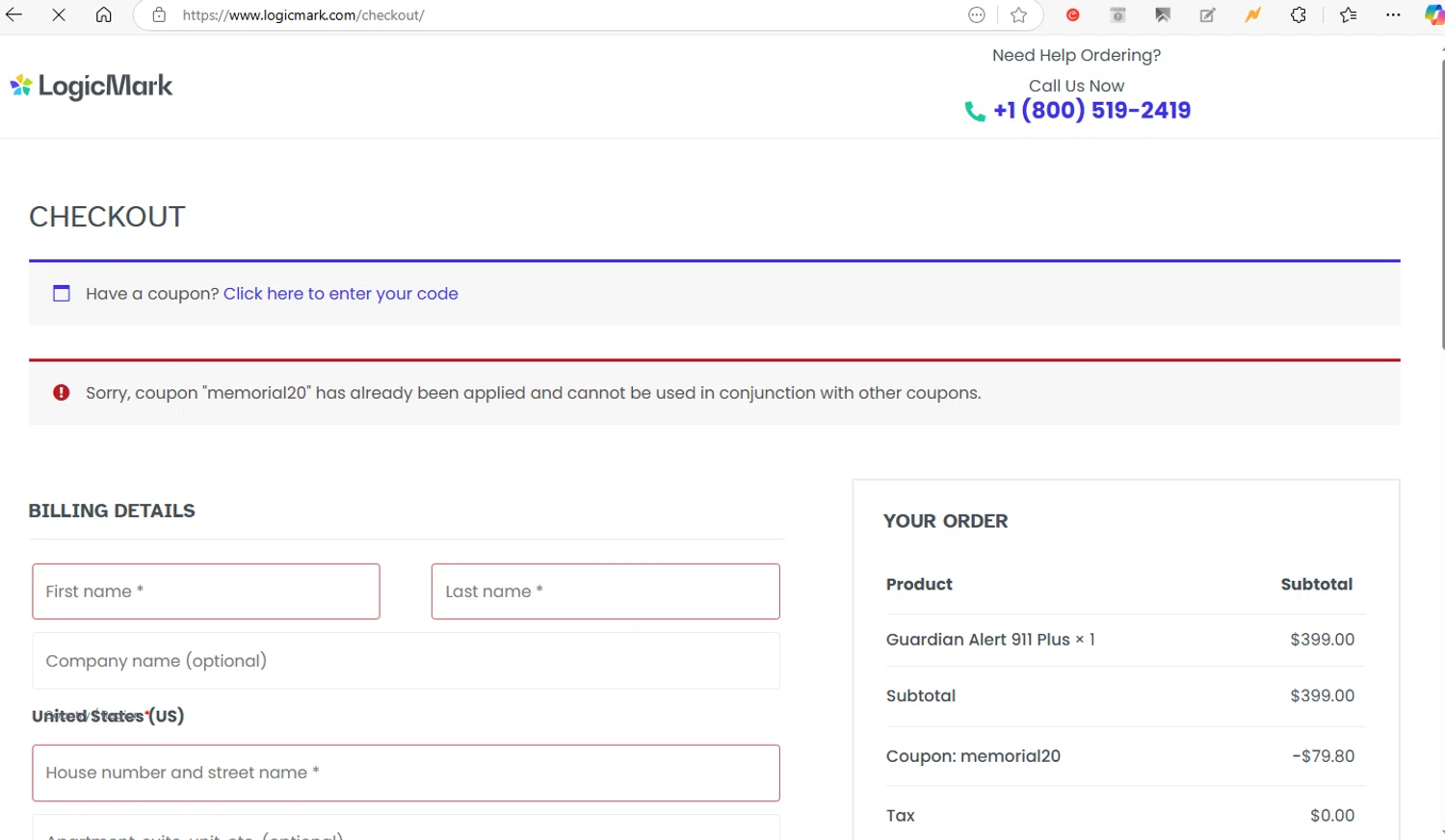This screenshot has width=1445, height=840.
Task: Open the pencil note extension icon
Action: coord(1208,14)
